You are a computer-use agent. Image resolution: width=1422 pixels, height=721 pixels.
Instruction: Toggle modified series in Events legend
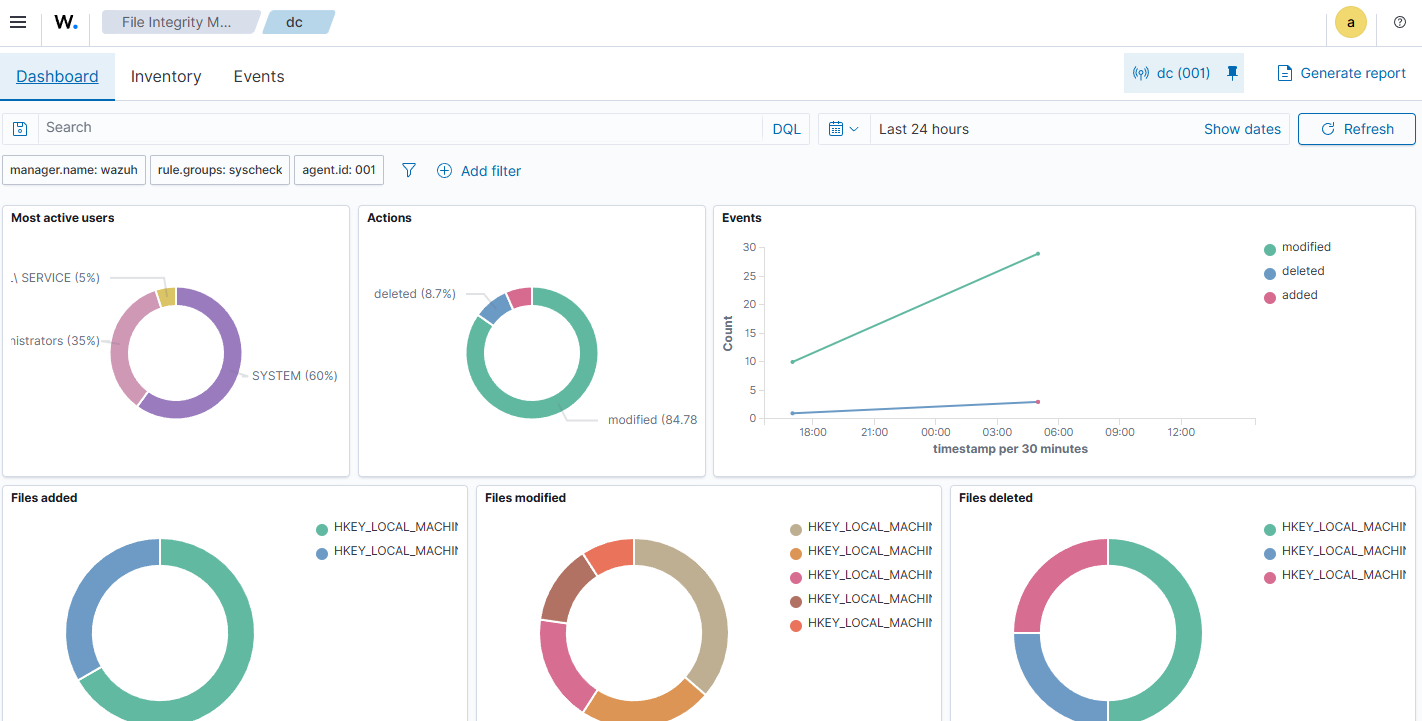(1306, 247)
